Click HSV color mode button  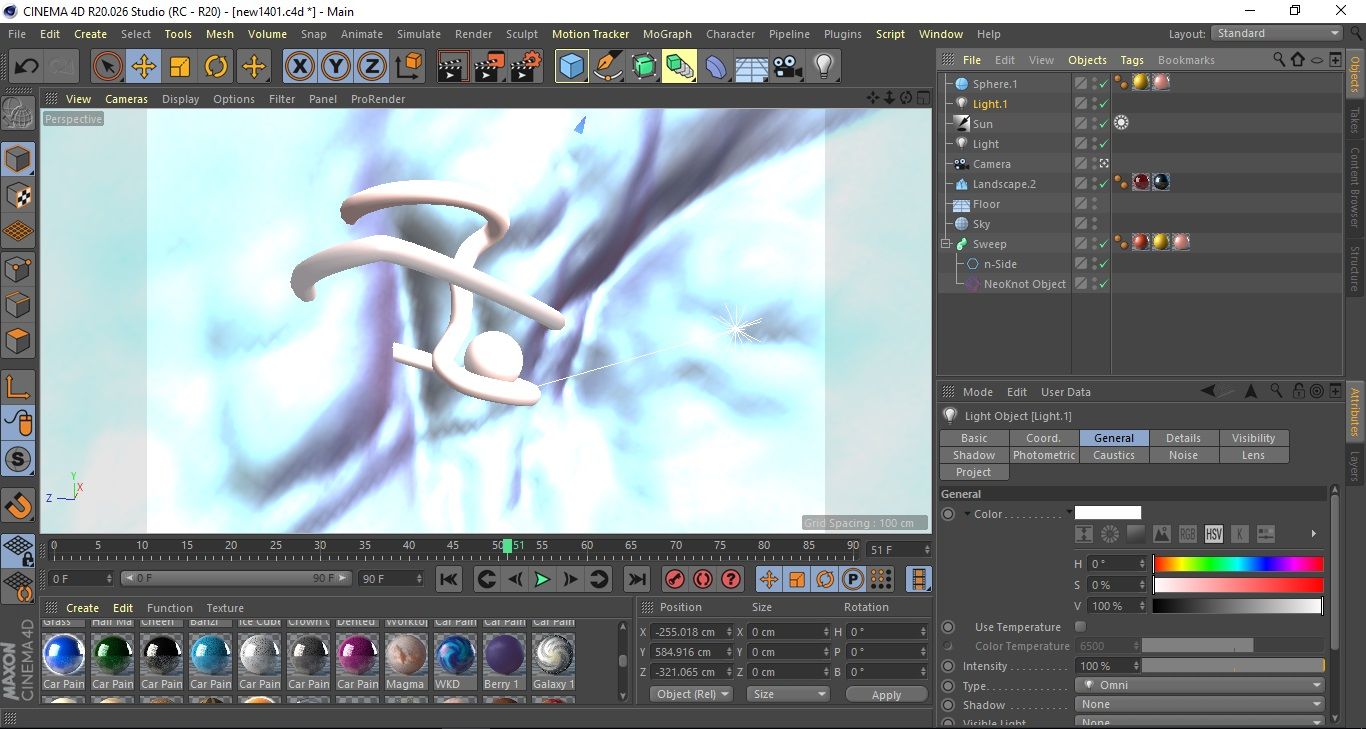coord(1213,534)
